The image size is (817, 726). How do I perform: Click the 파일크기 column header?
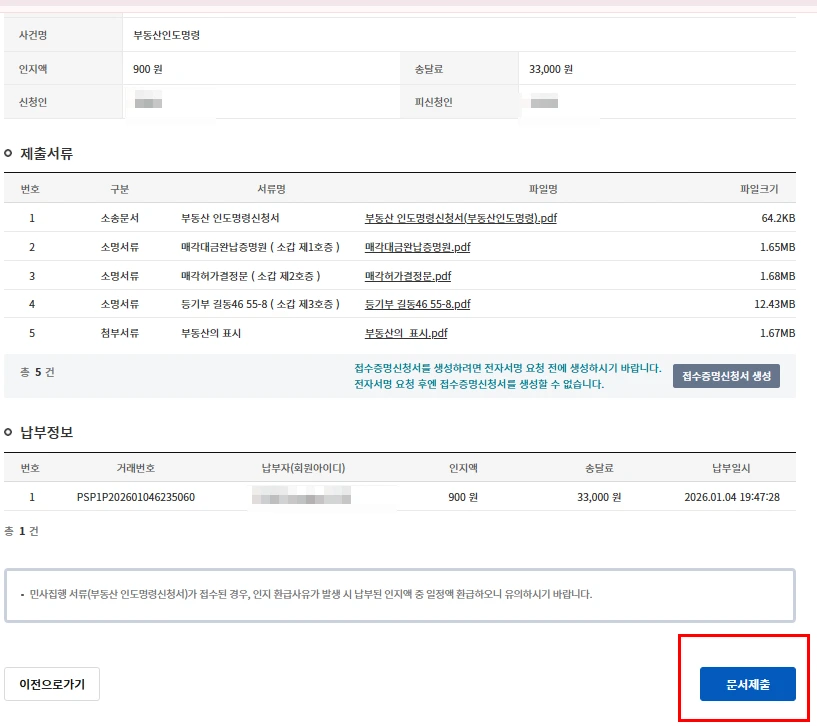[759, 189]
